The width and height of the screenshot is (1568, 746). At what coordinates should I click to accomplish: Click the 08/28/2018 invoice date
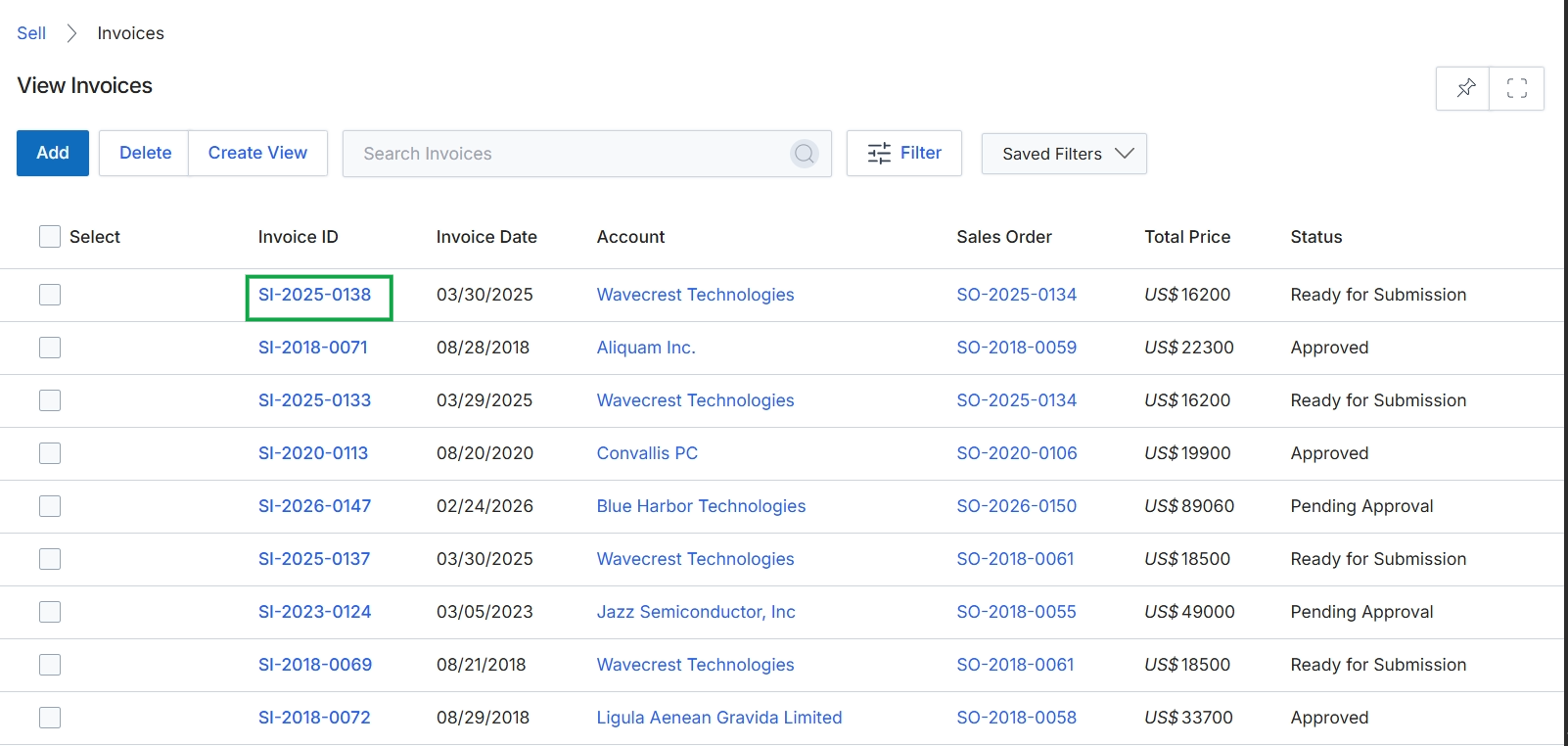[x=483, y=348]
